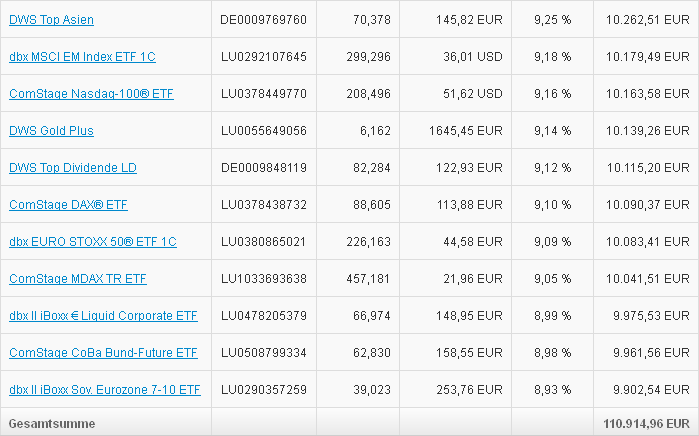Screen dimensions: 699x436
Task: Open the dbx EURO STOXX 50 ETF 1C link
Action: (x=93, y=242)
